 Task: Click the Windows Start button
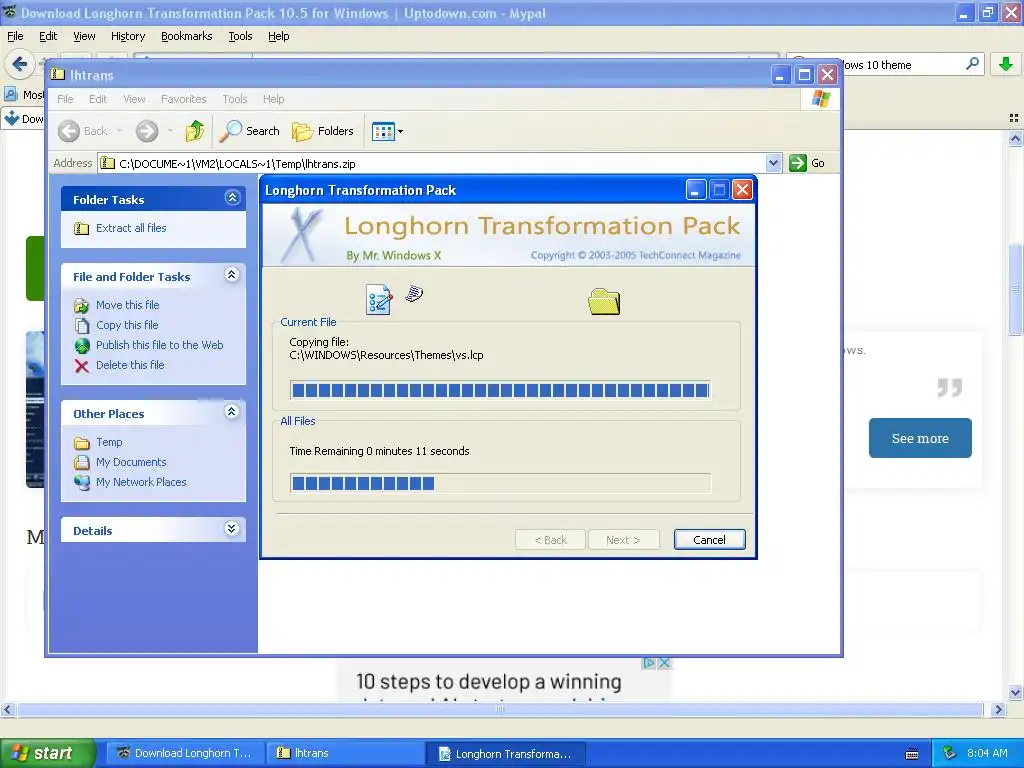click(x=46, y=753)
